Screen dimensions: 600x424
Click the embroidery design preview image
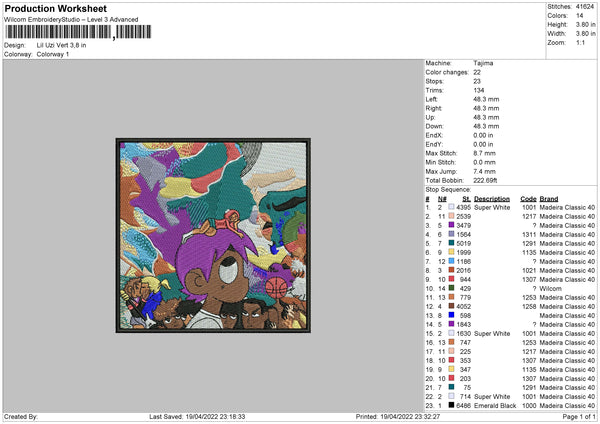[x=213, y=235]
